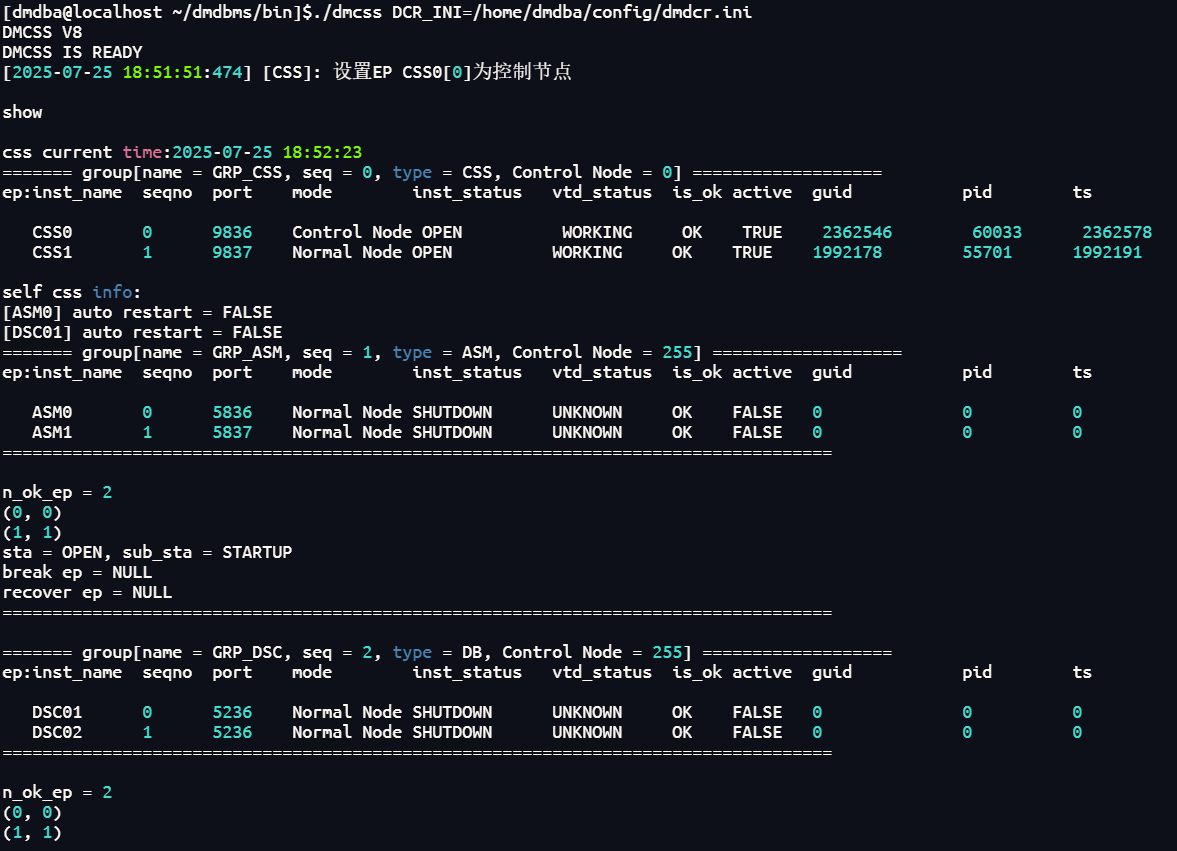Click ts value 2362578
1177x851 pixels.
click(1117, 233)
